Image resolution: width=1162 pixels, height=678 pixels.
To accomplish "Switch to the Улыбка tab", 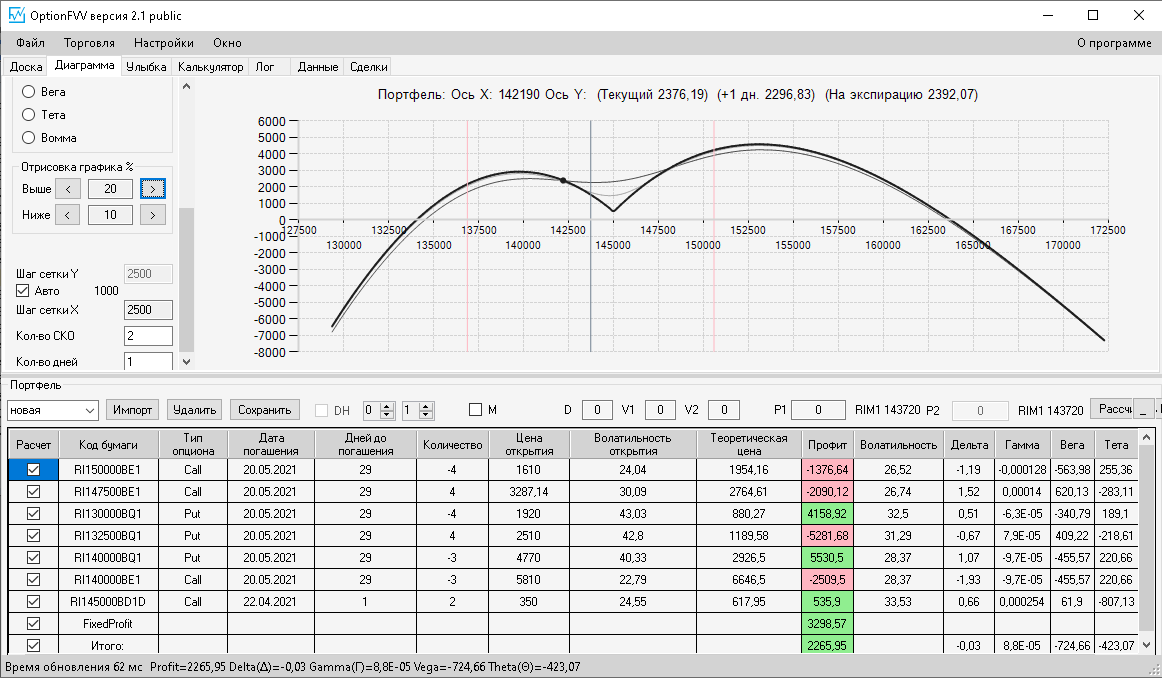I will 146,67.
